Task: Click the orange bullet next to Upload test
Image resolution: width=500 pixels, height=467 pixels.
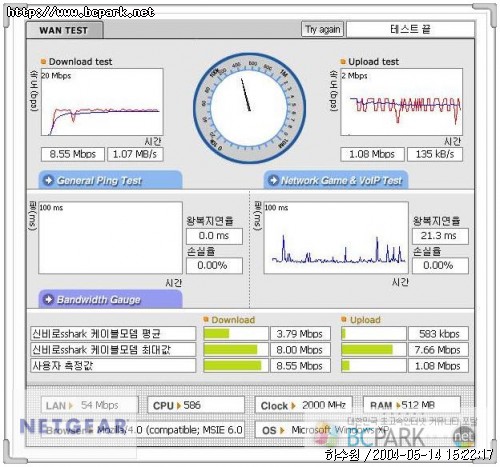Action: [343, 62]
